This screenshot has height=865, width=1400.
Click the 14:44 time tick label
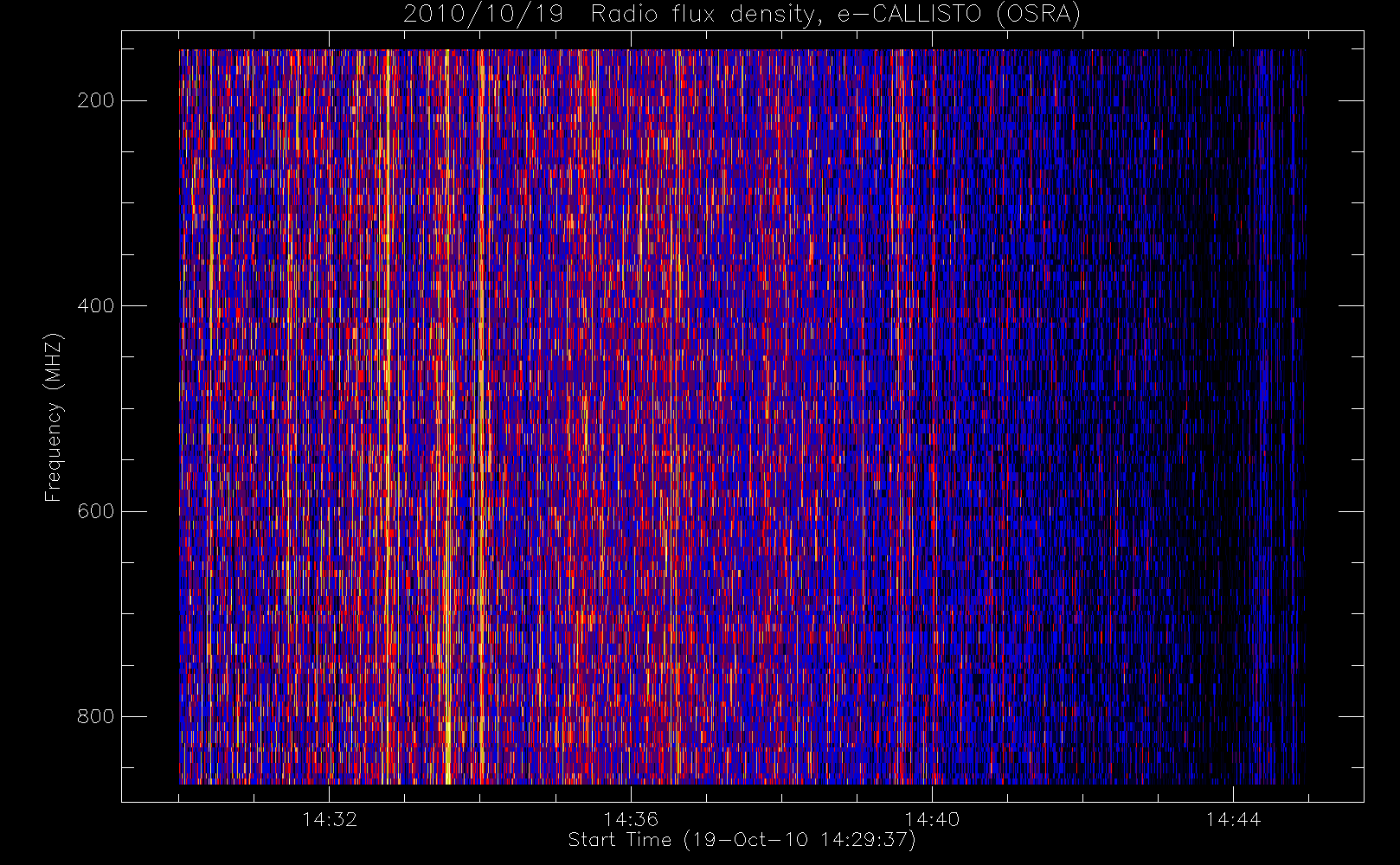(x=1233, y=819)
